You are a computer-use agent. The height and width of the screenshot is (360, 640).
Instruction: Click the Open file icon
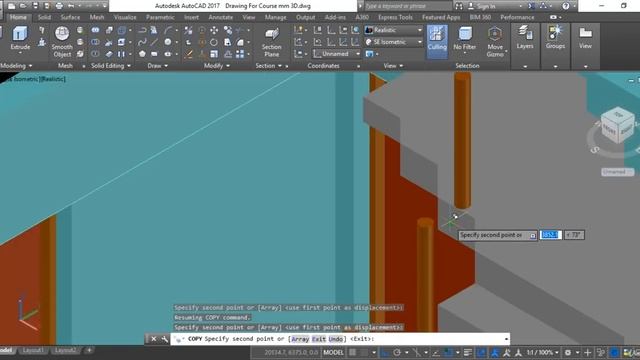23,6
